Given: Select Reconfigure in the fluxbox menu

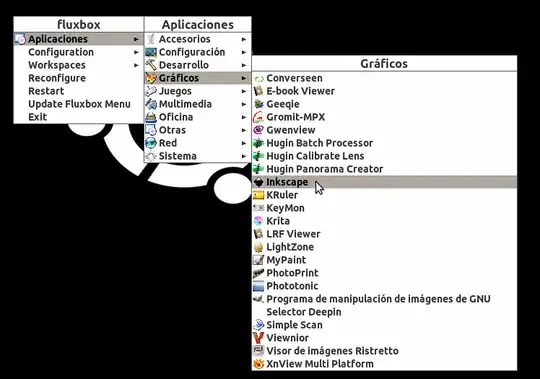Looking at the screenshot, I should click(x=79, y=78).
